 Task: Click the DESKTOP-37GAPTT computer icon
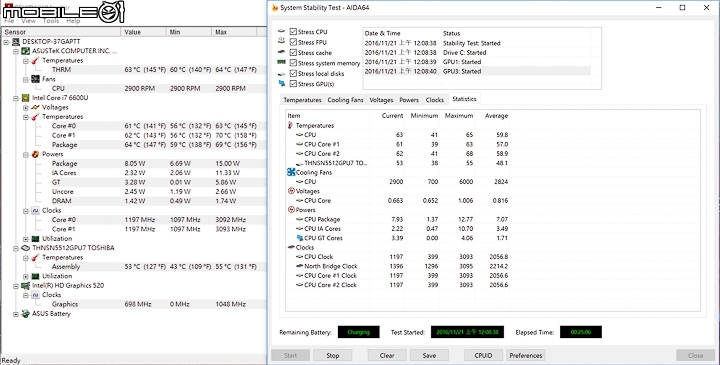[x=16, y=42]
